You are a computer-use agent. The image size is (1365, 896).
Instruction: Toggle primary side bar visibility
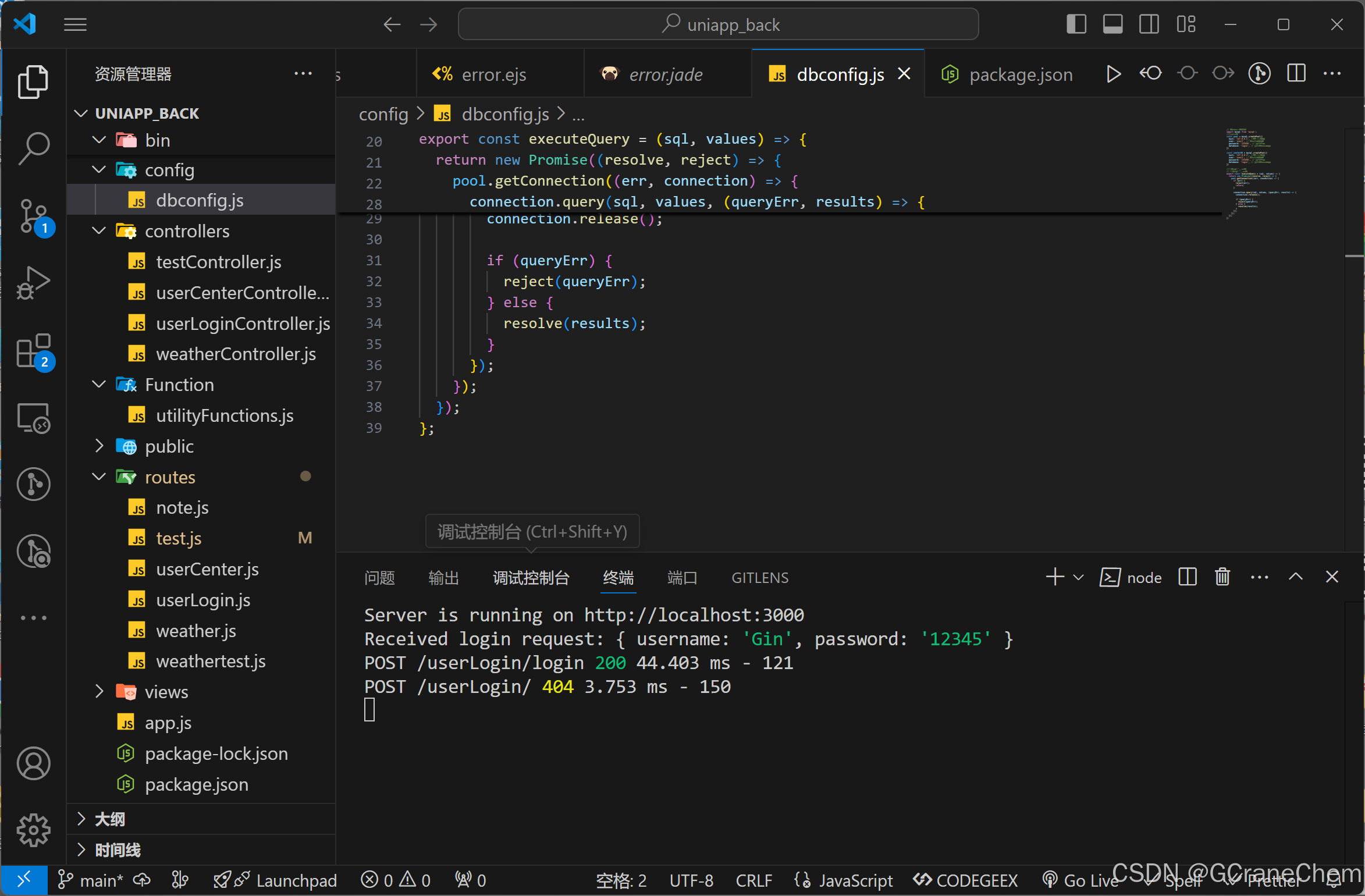coord(1076,24)
